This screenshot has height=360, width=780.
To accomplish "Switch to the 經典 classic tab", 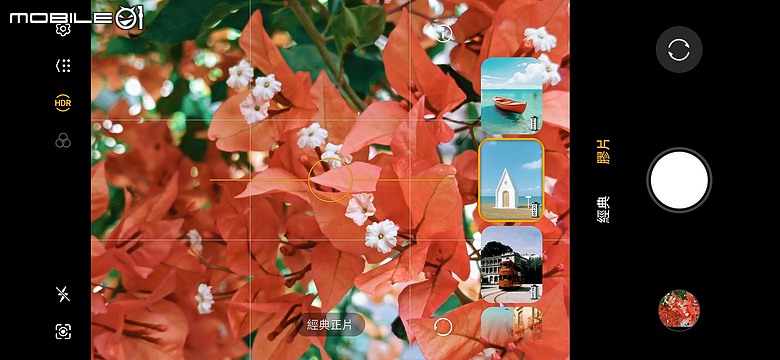I will tap(603, 209).
